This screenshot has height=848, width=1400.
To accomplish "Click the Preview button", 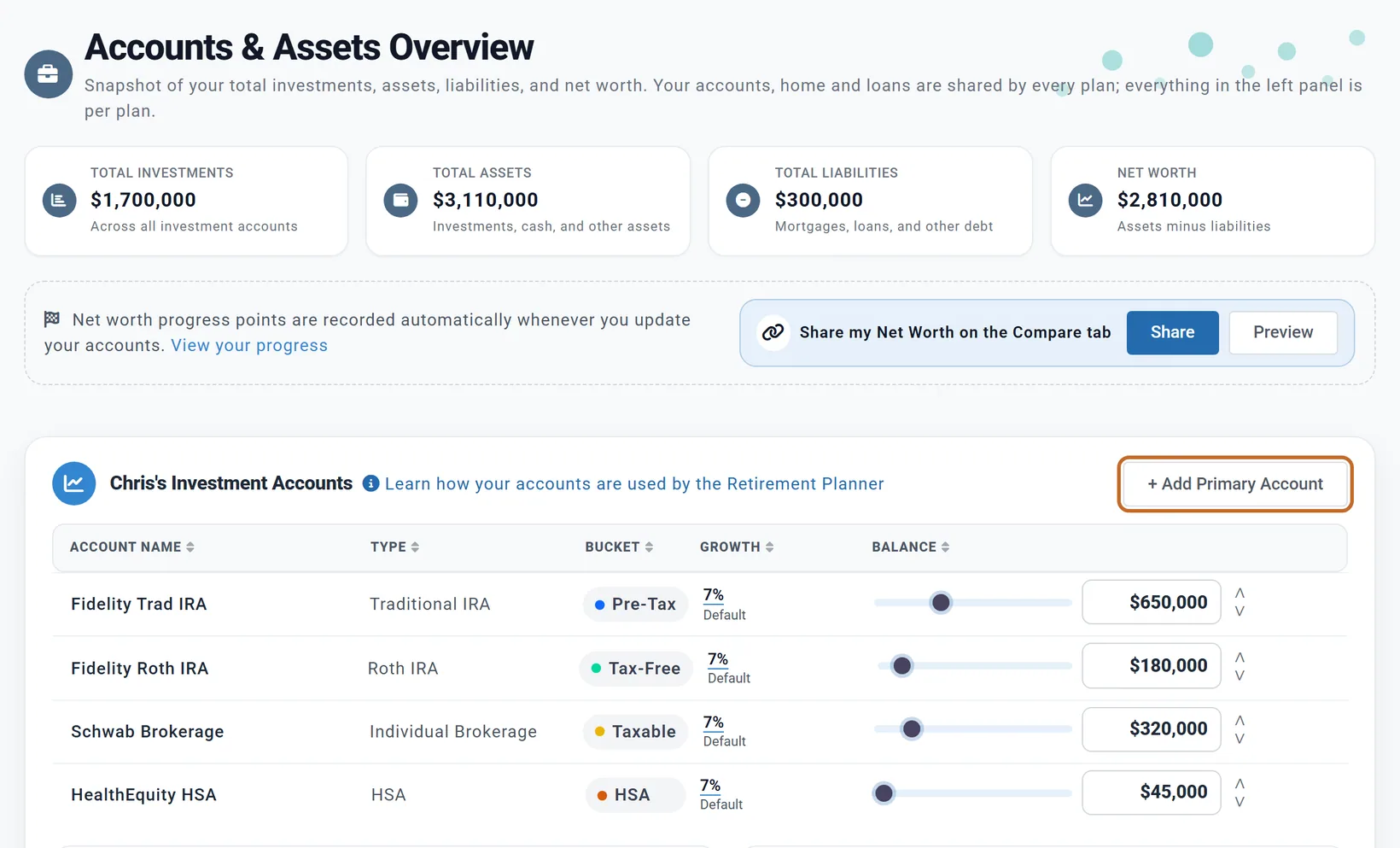I will pos(1283,332).
